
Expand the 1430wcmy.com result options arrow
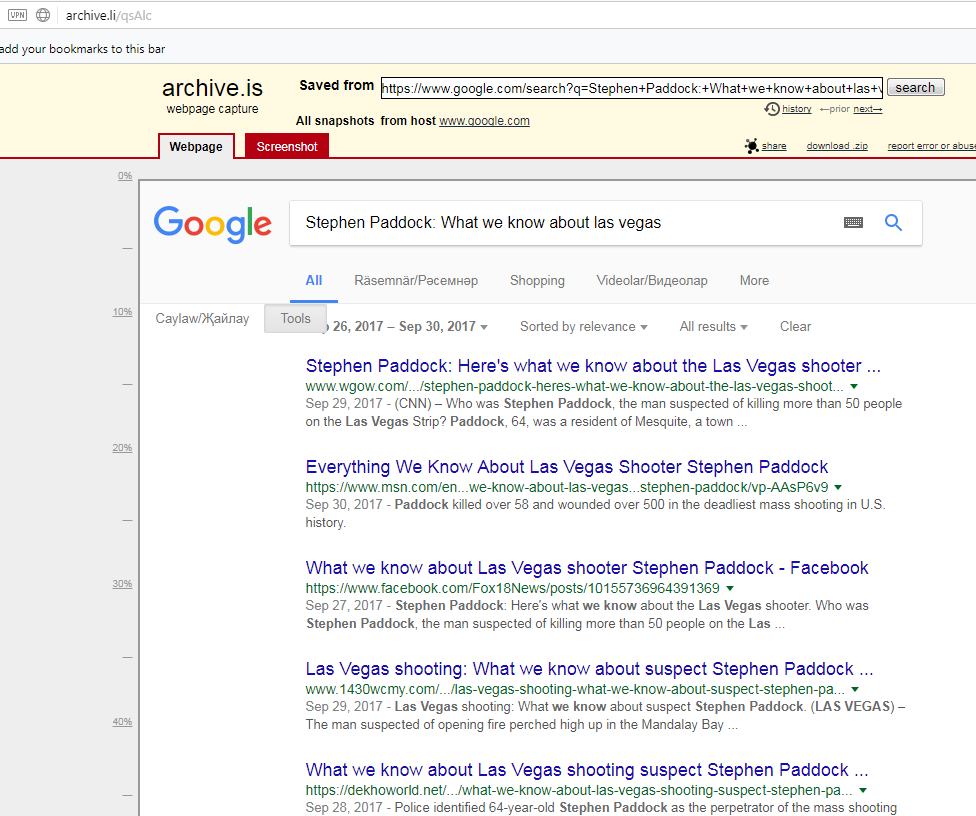point(855,689)
